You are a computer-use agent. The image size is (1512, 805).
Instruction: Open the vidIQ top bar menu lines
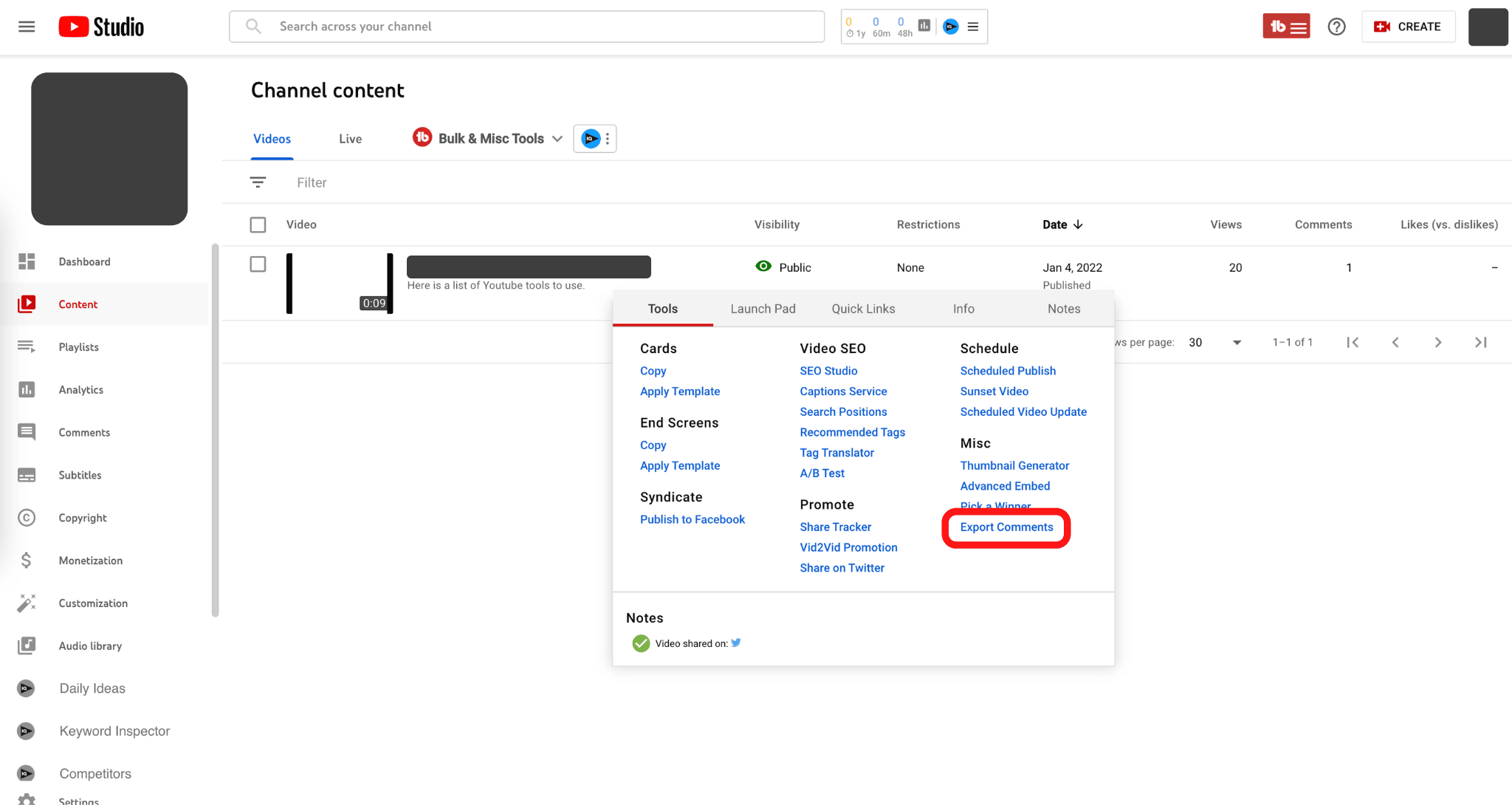coord(973,27)
